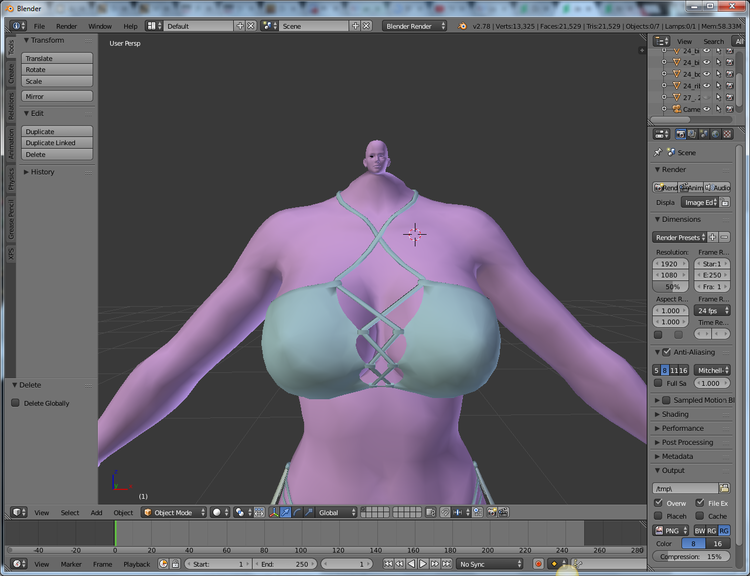Toggle visibility eye of 24_bc object
This screenshot has width=750, height=576.
706,74
